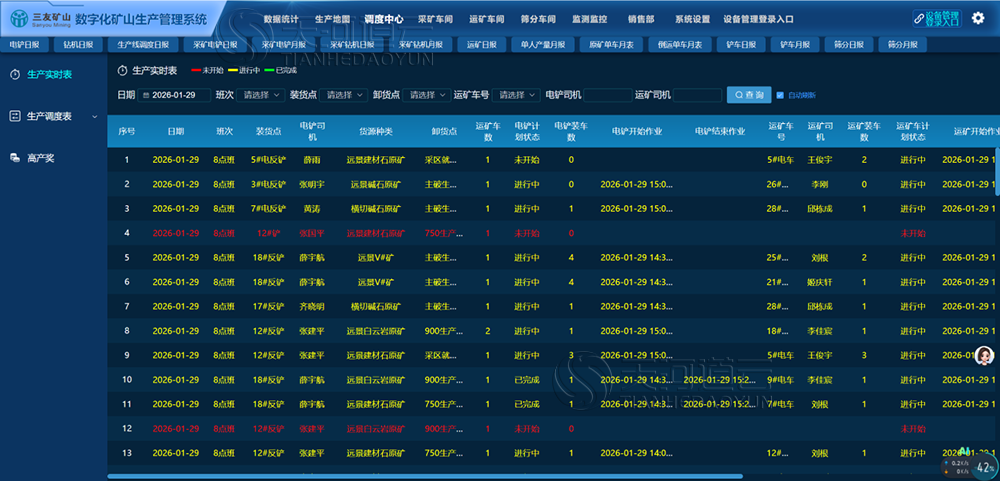The height and width of the screenshot is (481, 1000).
Task: Open the 采矿车间 top menu
Action: pyautogui.click(x=435, y=19)
